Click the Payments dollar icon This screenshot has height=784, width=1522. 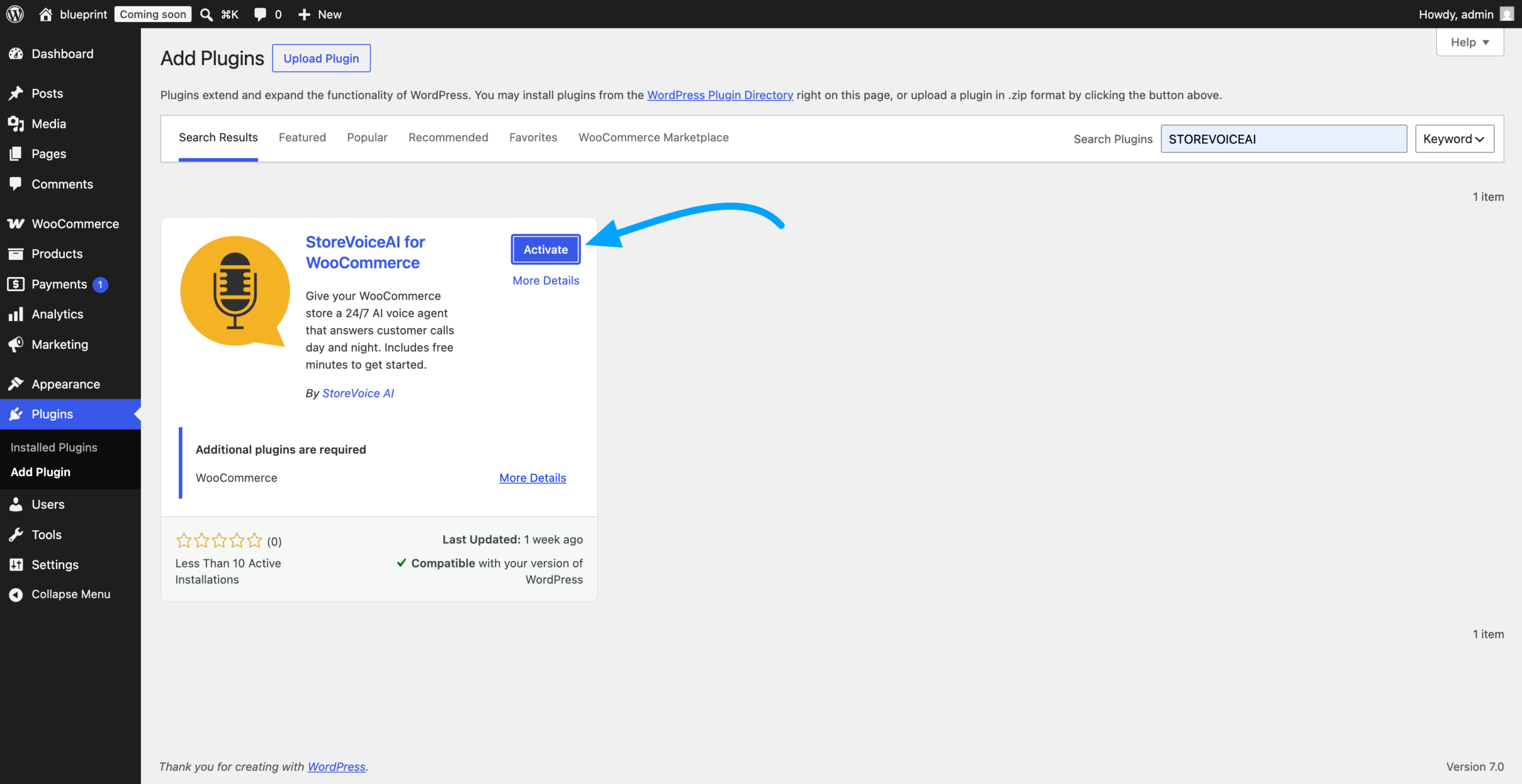point(16,284)
